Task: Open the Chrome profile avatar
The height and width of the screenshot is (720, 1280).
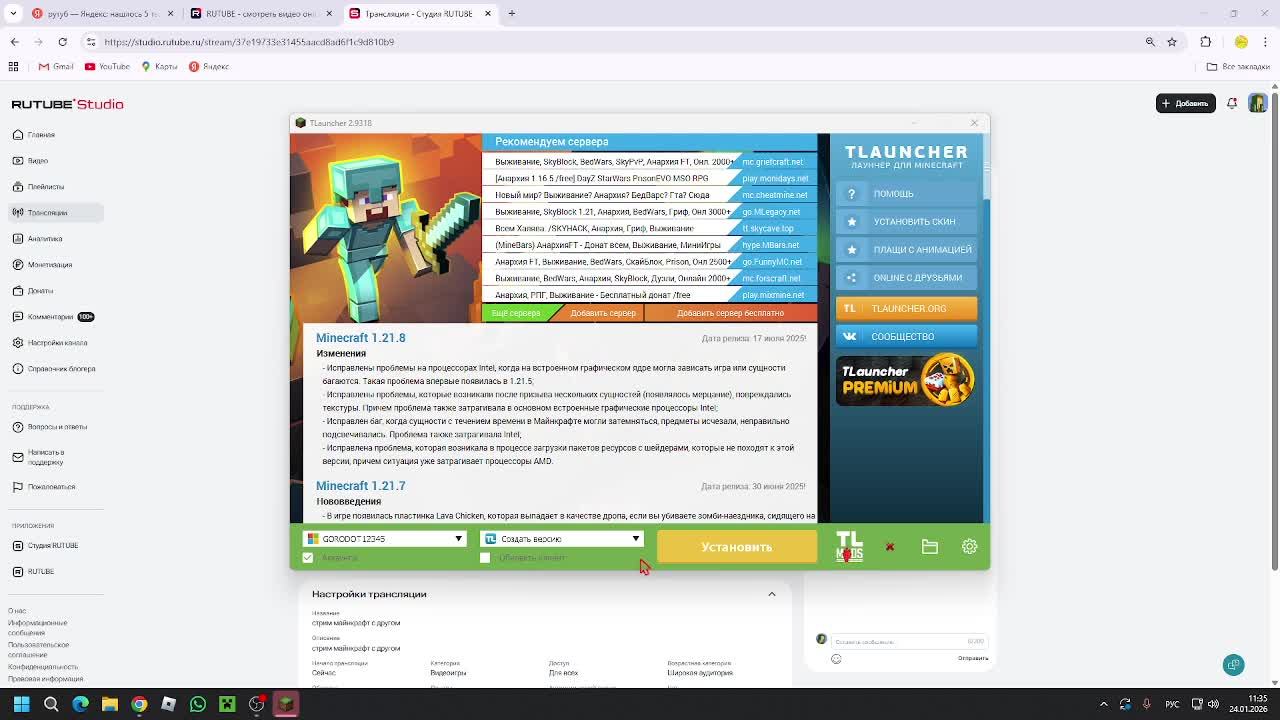Action: pos(1241,42)
